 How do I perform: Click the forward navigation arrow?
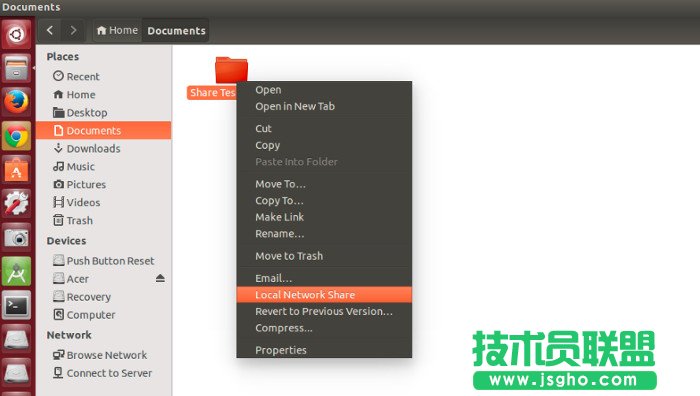pos(73,30)
